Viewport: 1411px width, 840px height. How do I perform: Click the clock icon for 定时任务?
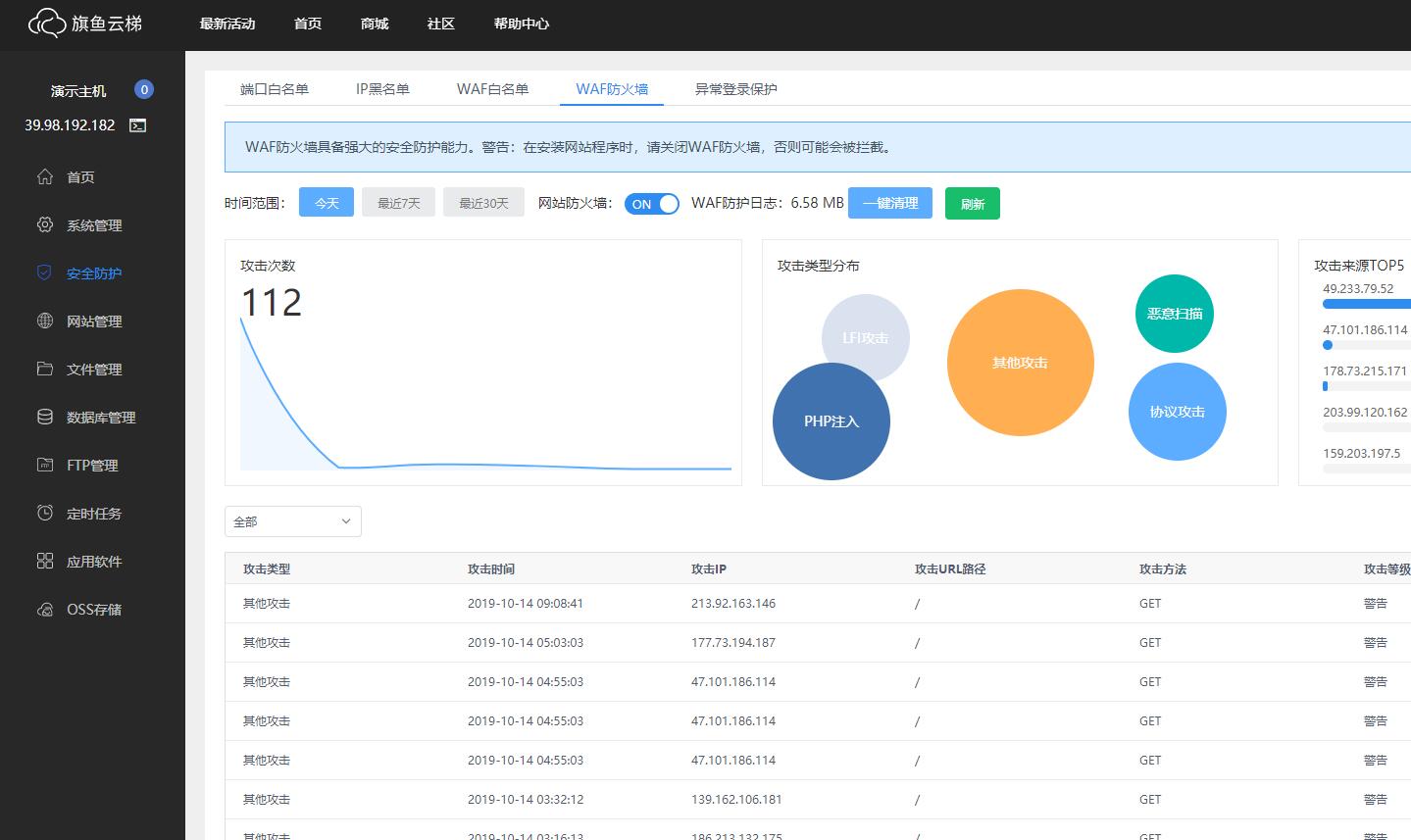(x=45, y=513)
